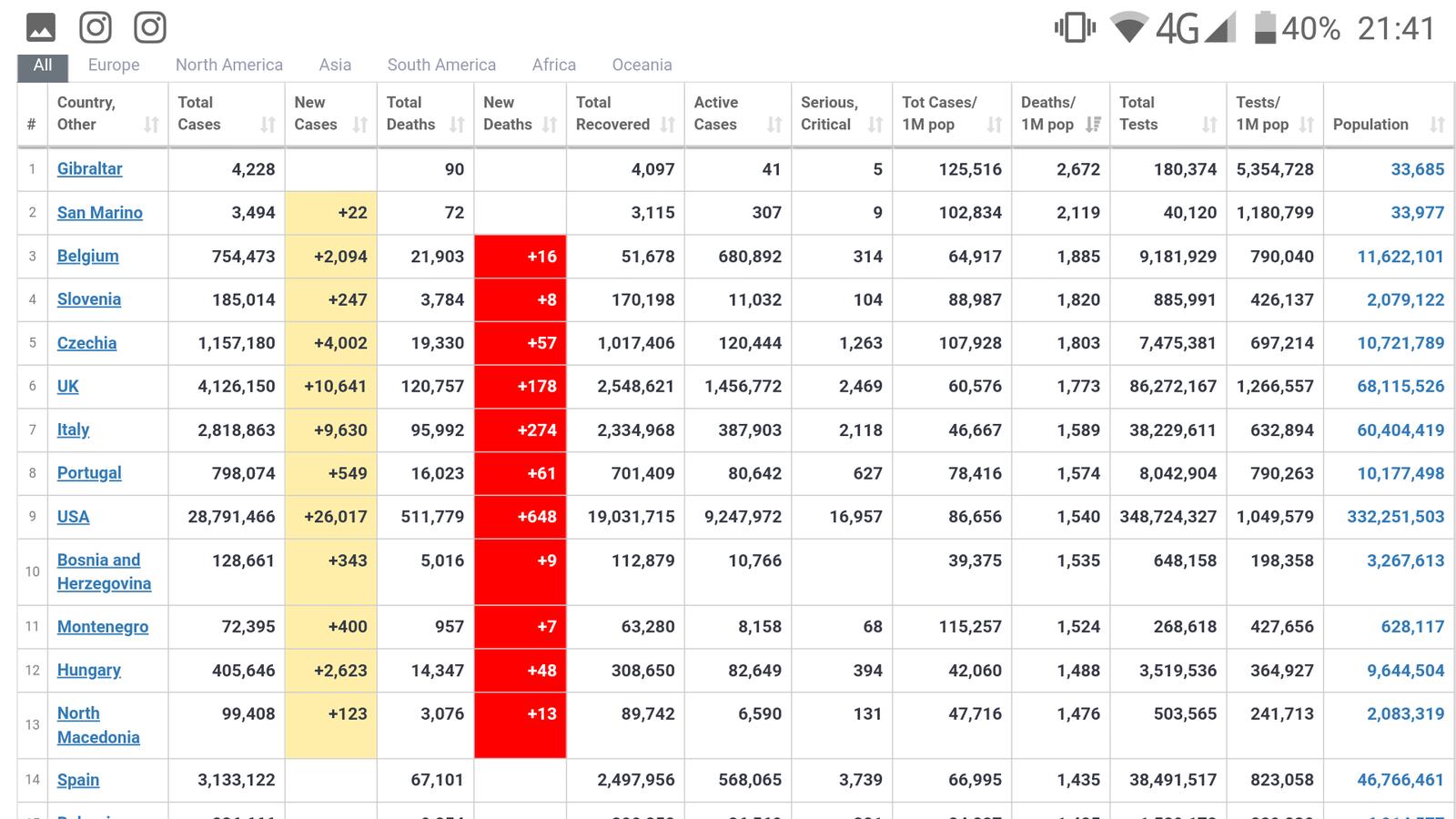Click Active Cases sort arrows icon
This screenshot has width=1456, height=819.
774,125
